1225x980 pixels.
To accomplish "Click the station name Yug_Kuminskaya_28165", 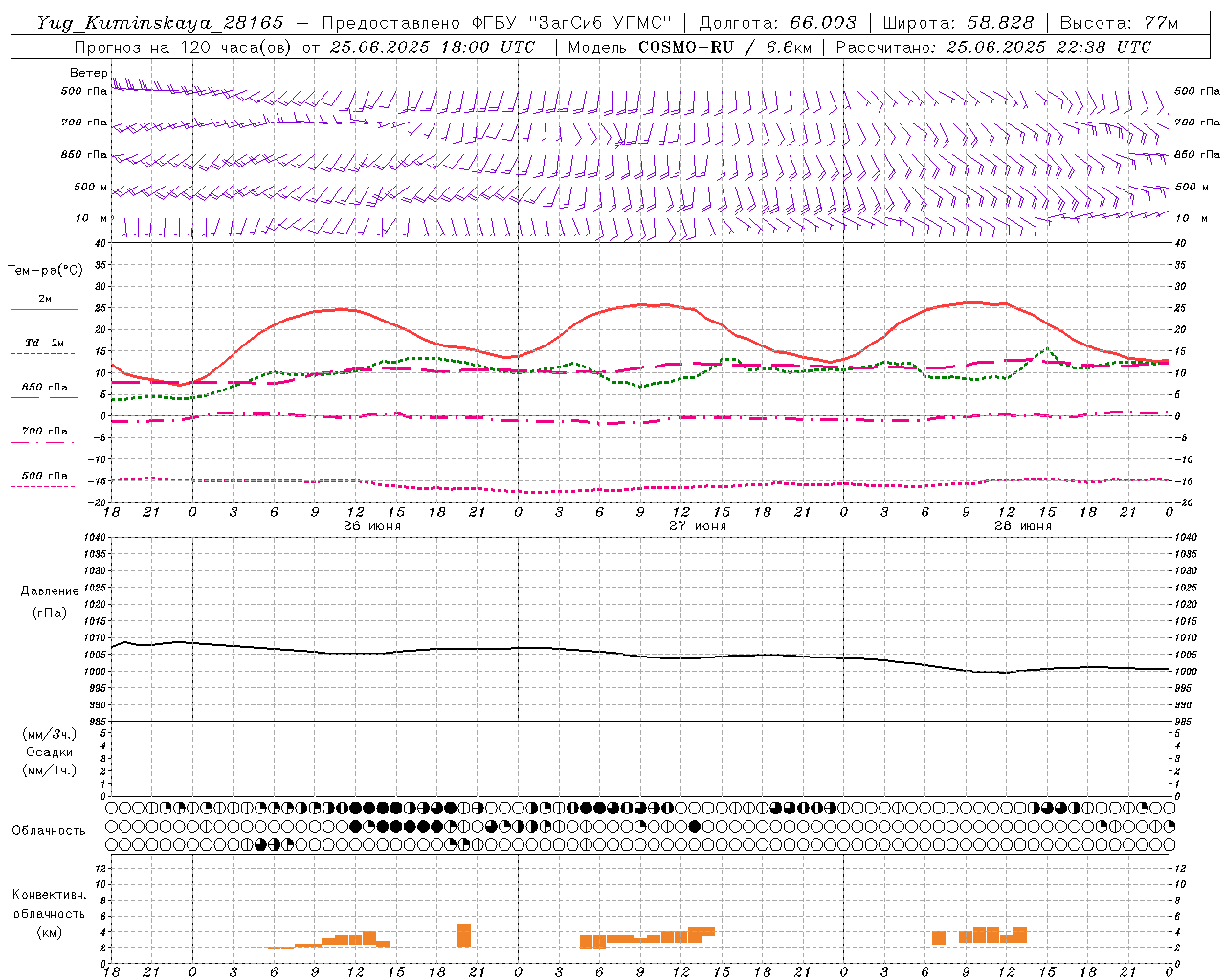I will 161,23.
